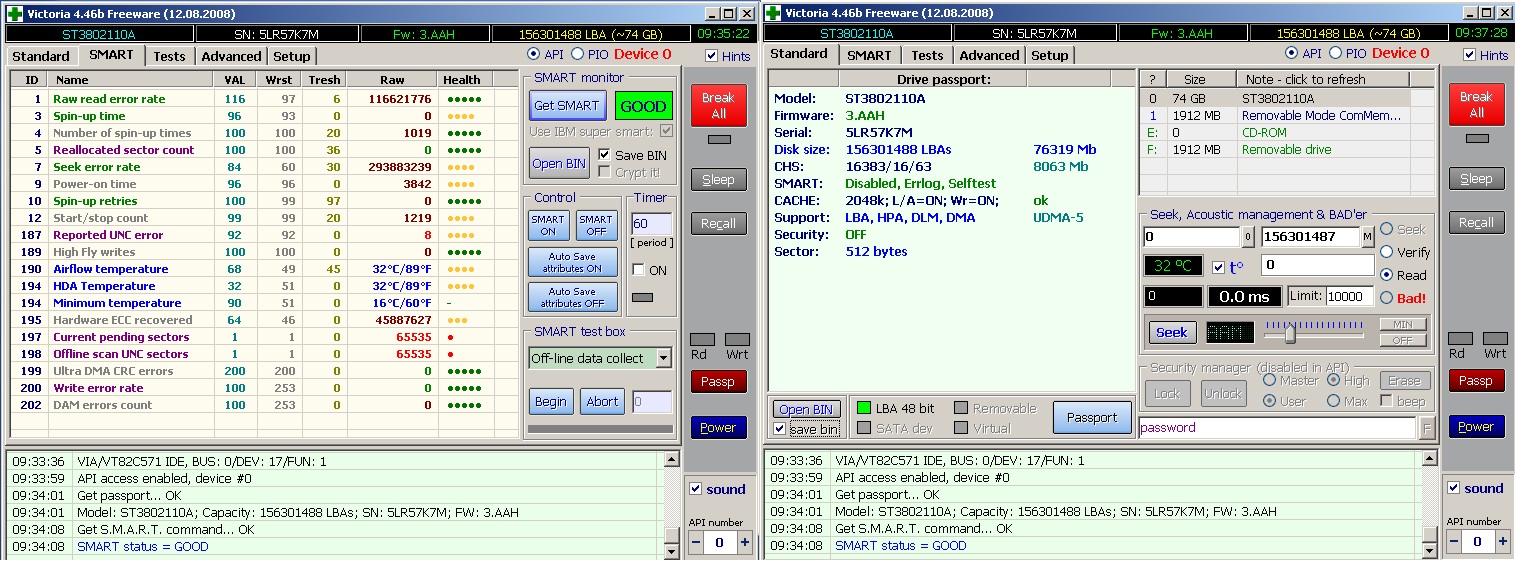This screenshot has width=1515, height=563.
Task: Increase API number in left window
Action: (x=745, y=542)
